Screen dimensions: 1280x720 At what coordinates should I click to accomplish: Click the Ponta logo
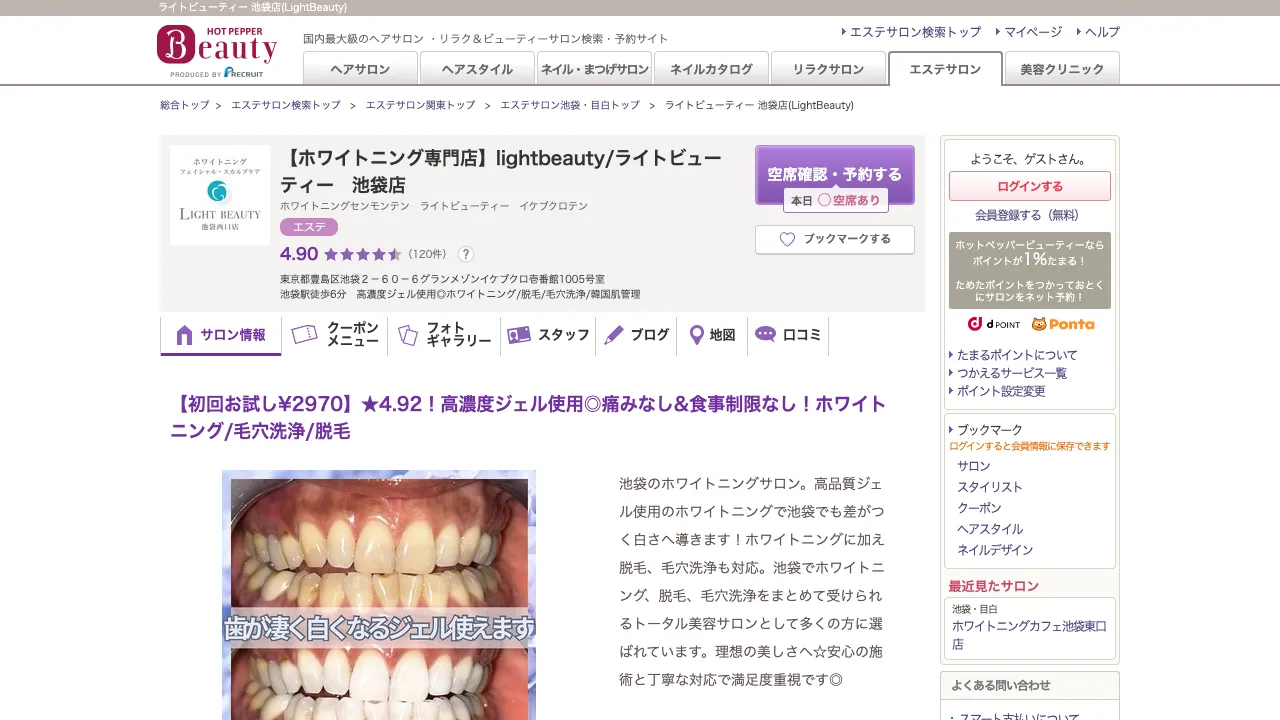1063,324
